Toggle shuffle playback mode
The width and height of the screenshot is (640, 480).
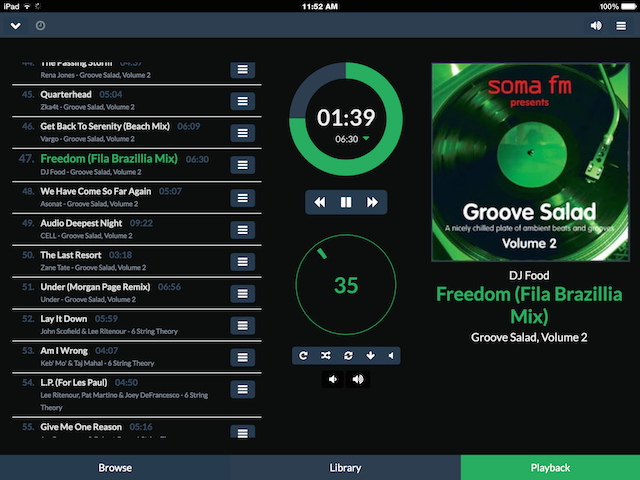click(x=325, y=356)
